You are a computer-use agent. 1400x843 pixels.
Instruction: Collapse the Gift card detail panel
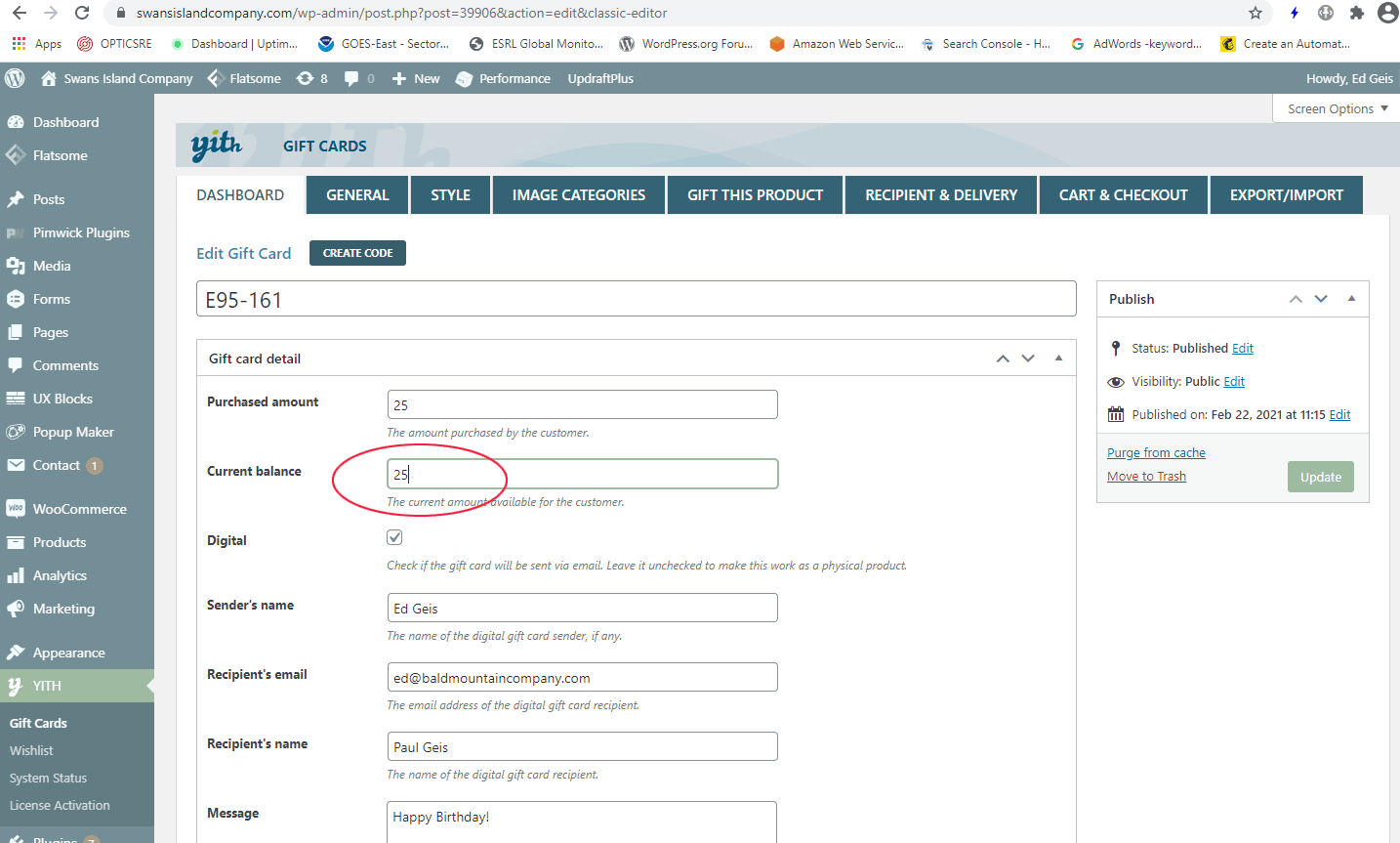(x=1058, y=358)
